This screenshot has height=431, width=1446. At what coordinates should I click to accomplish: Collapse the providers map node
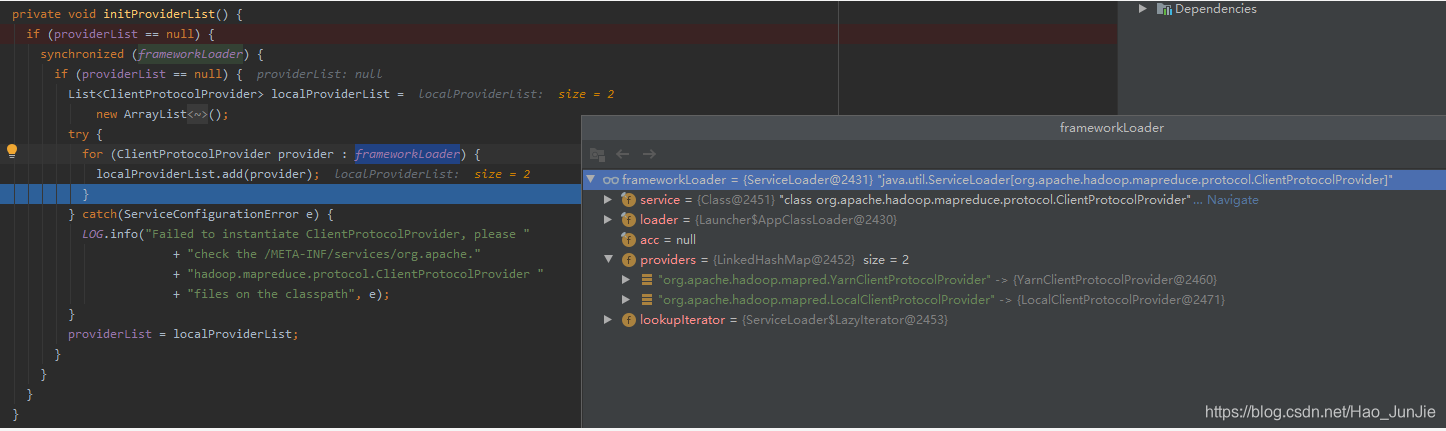pos(609,260)
